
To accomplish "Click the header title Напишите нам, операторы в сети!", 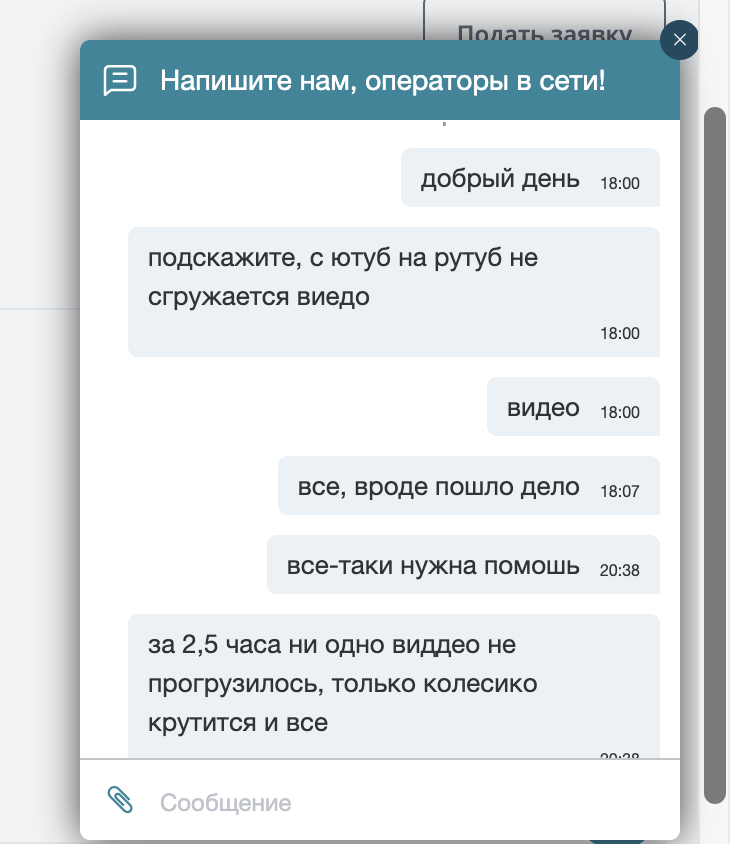I will (x=383, y=80).
